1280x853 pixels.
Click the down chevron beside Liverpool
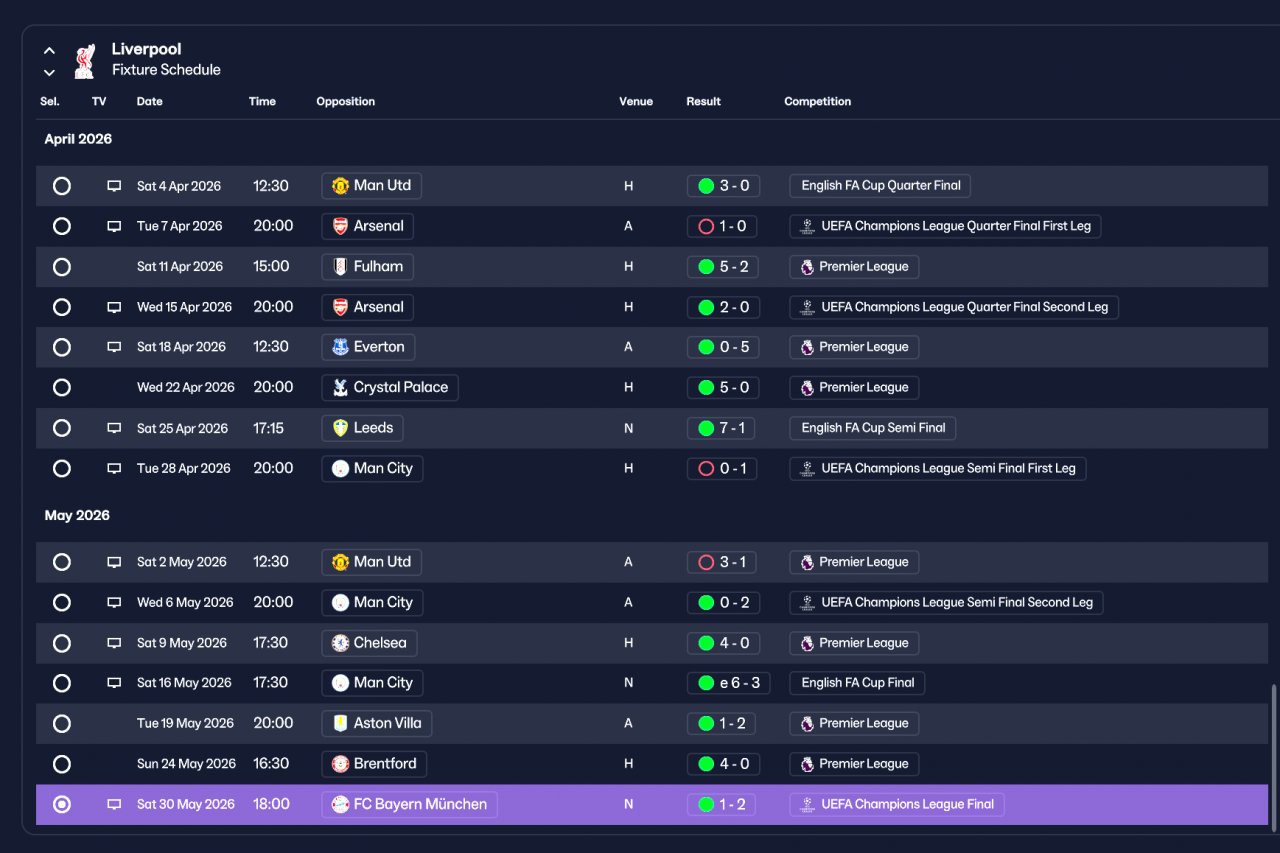click(49, 72)
